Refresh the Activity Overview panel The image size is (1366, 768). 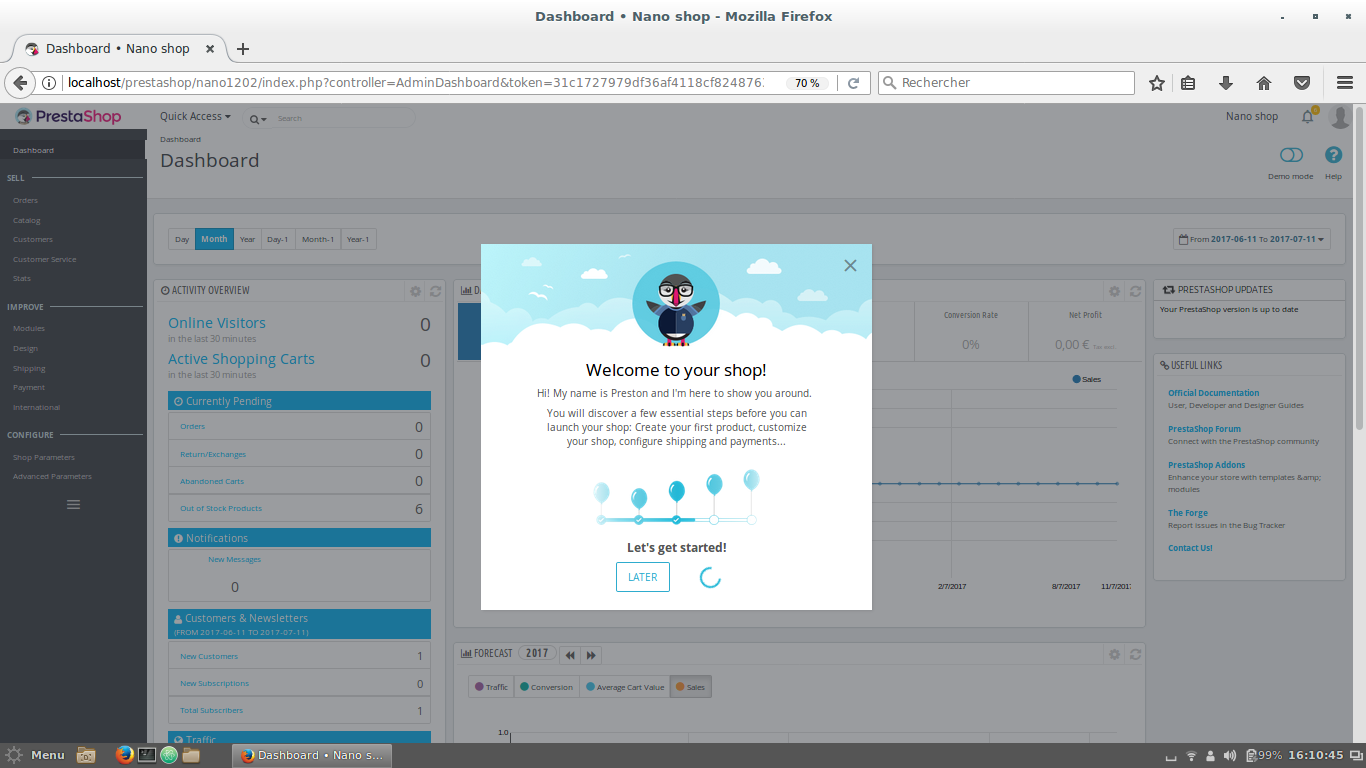pos(435,291)
